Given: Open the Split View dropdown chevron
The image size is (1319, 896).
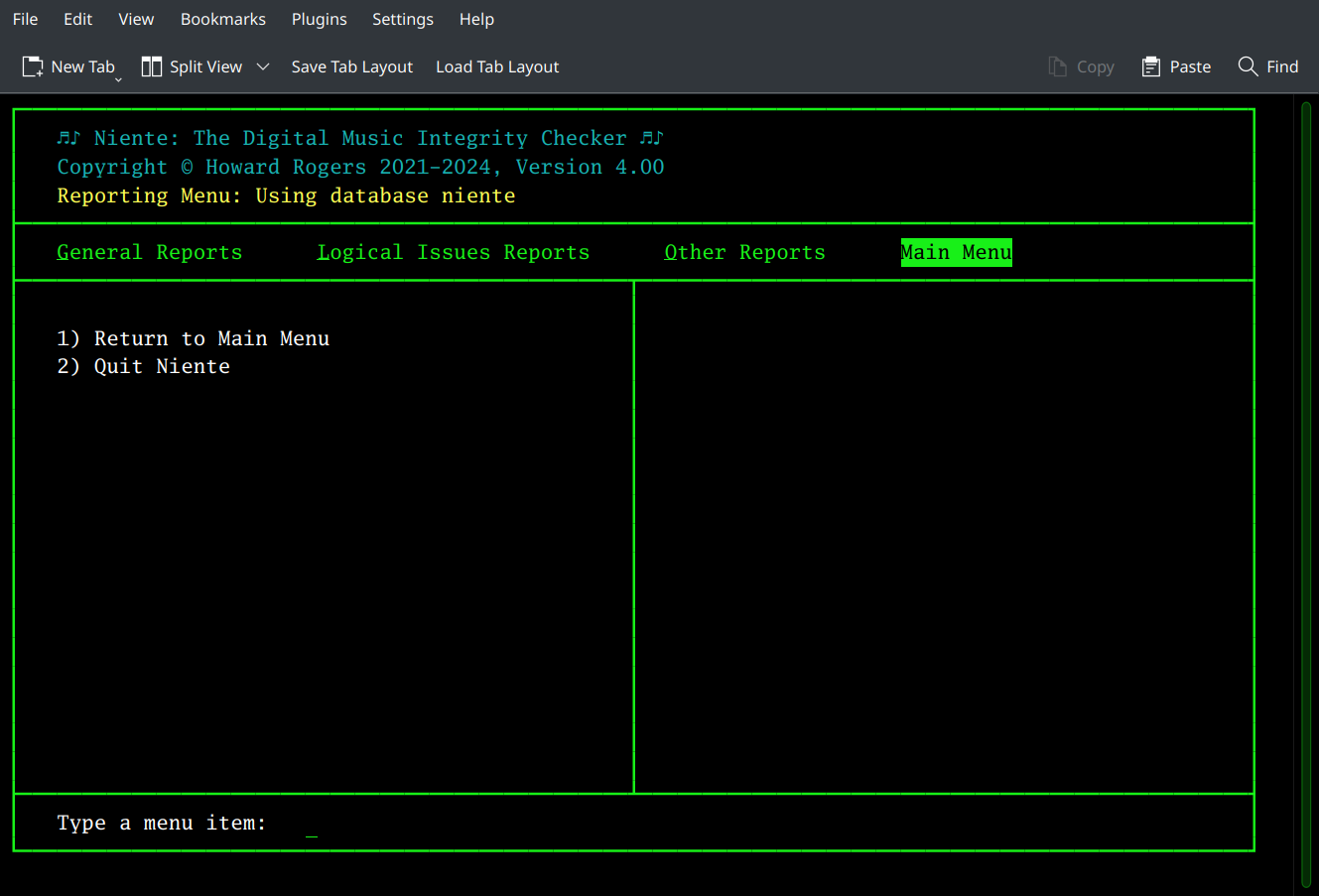Looking at the screenshot, I should pos(262,66).
